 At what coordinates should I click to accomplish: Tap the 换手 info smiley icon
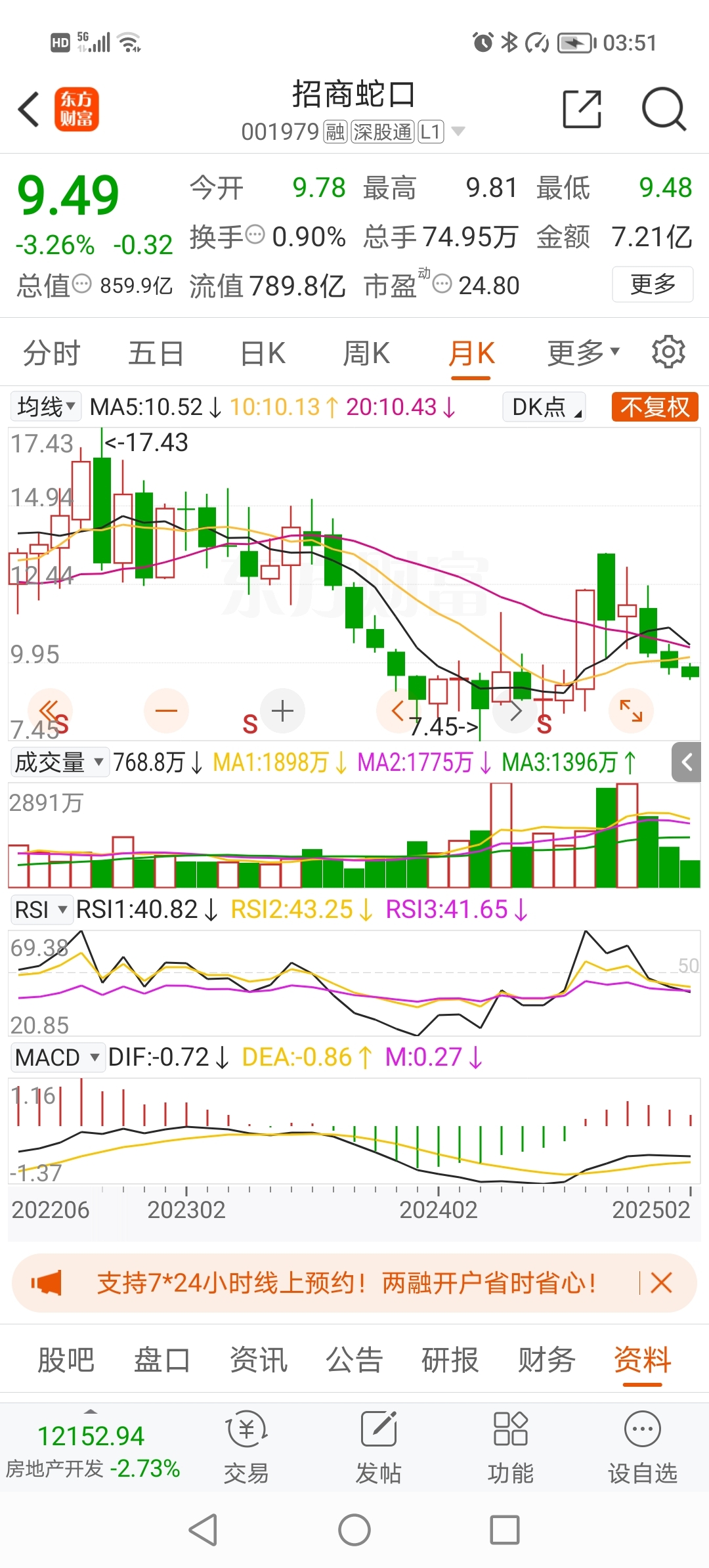[x=255, y=234]
